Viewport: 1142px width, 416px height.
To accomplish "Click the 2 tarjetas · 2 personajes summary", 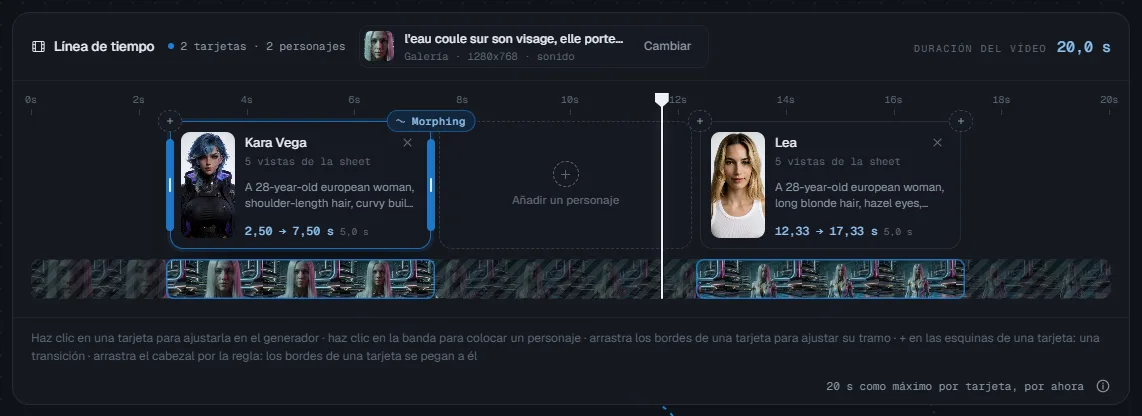I will (263, 47).
